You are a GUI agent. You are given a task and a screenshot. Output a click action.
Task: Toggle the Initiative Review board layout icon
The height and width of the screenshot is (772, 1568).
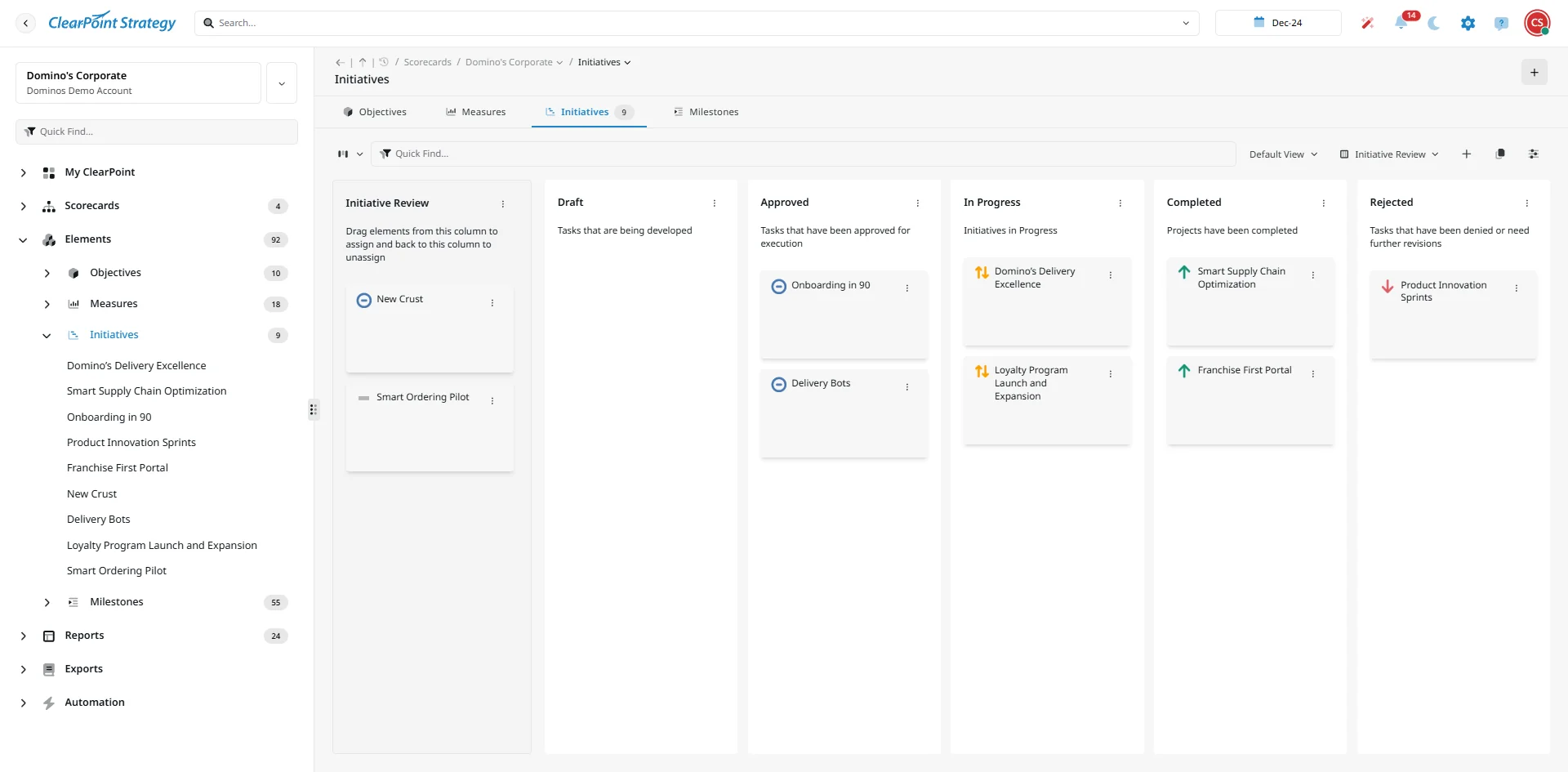[x=1345, y=154]
